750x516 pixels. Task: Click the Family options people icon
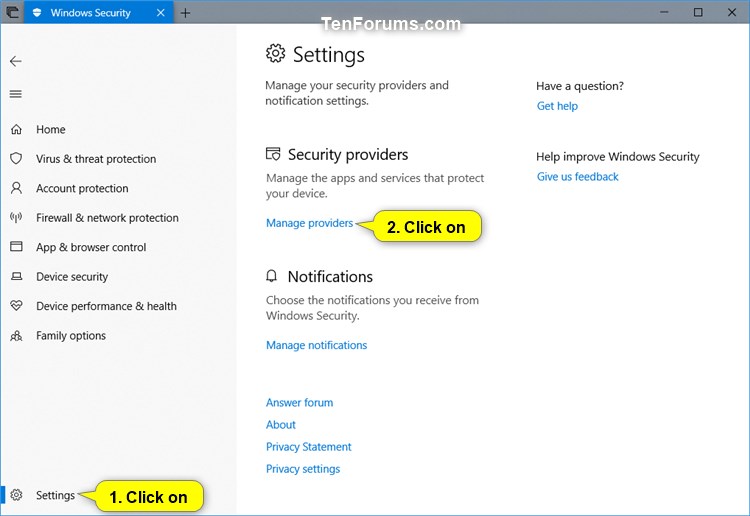[16, 336]
